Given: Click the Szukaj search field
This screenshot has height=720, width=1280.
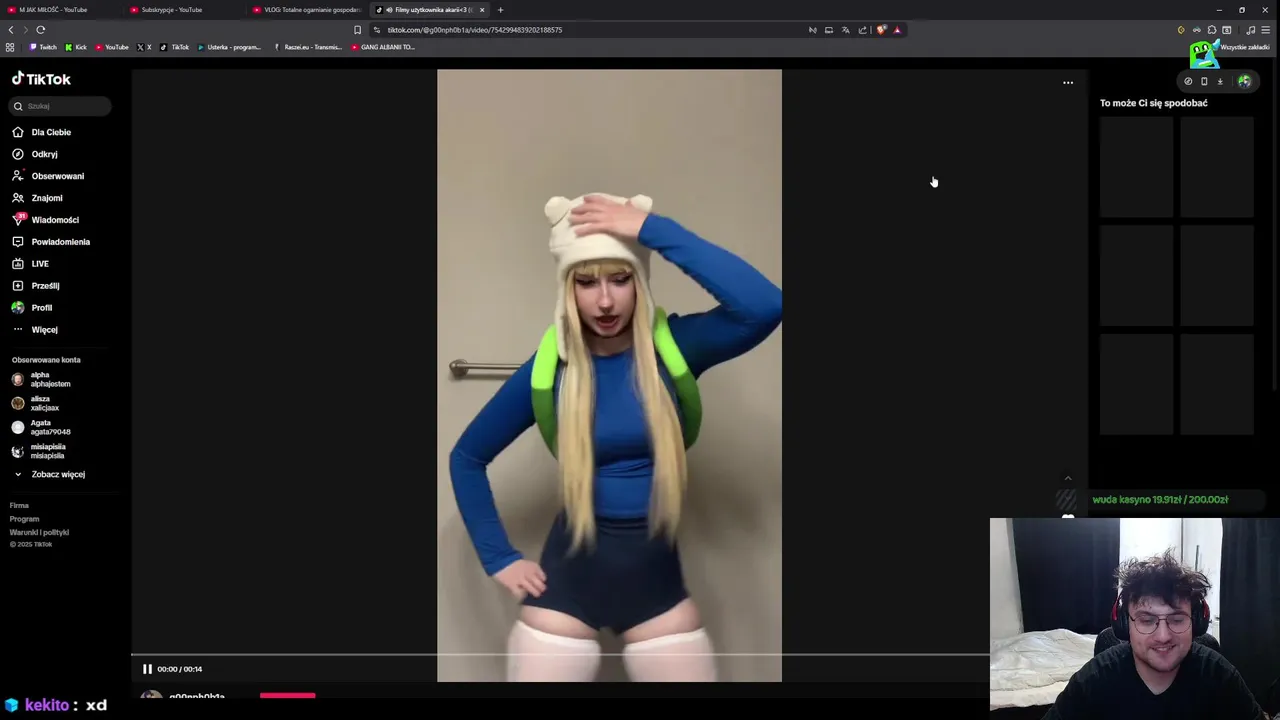Looking at the screenshot, I should click(61, 106).
